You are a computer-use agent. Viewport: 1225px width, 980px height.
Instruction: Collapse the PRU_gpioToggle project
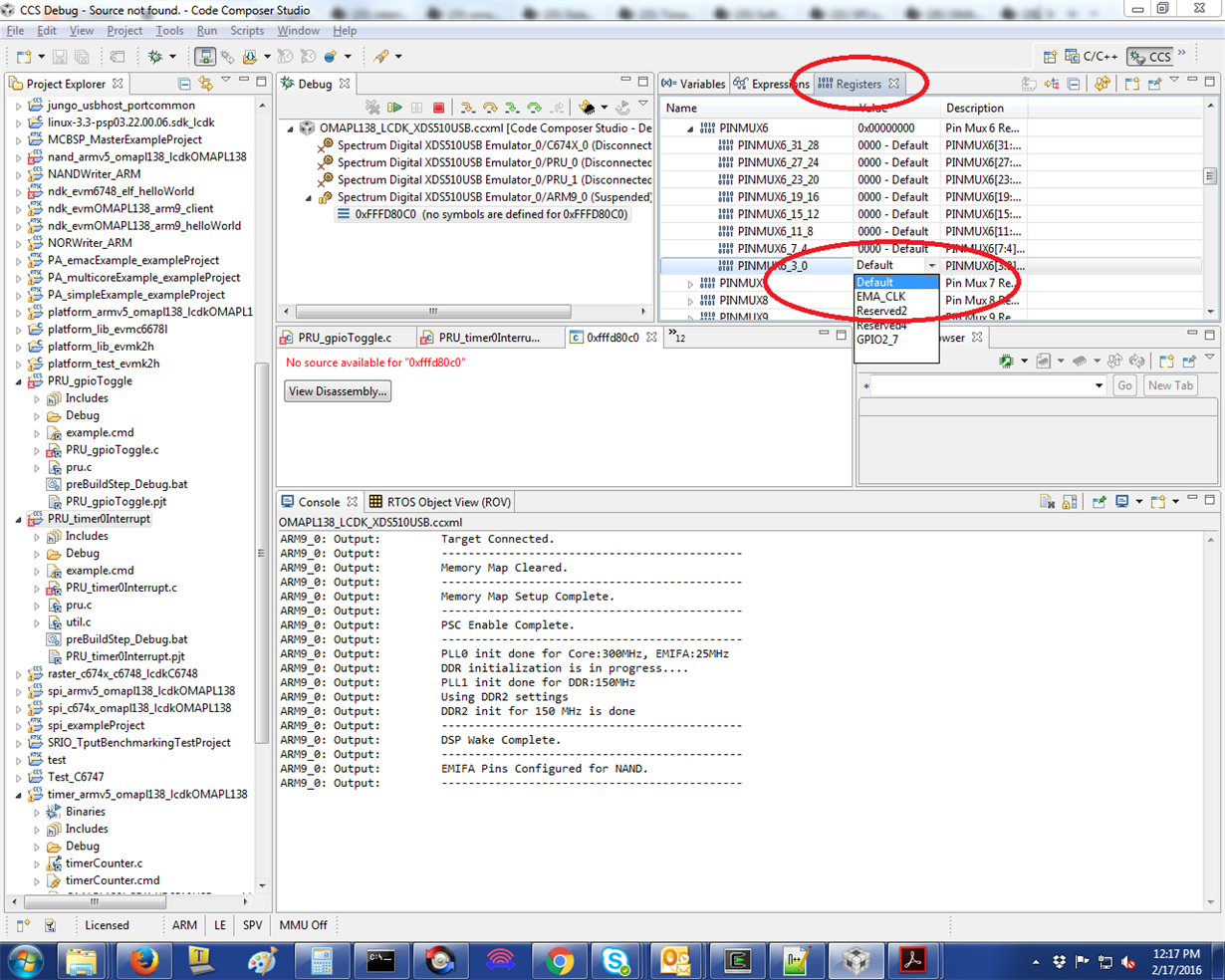point(19,381)
